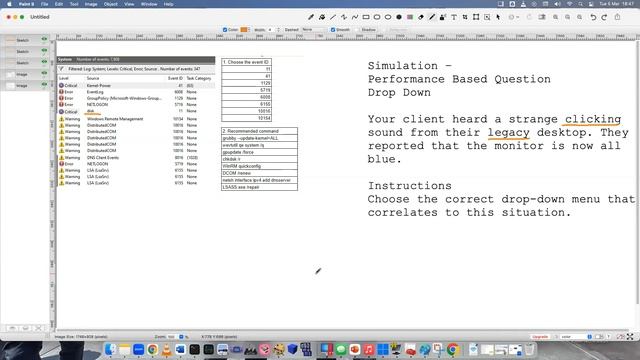Screen dimensions: 640x360
Task: Click the Share export icon
Action: (x=618, y=17)
